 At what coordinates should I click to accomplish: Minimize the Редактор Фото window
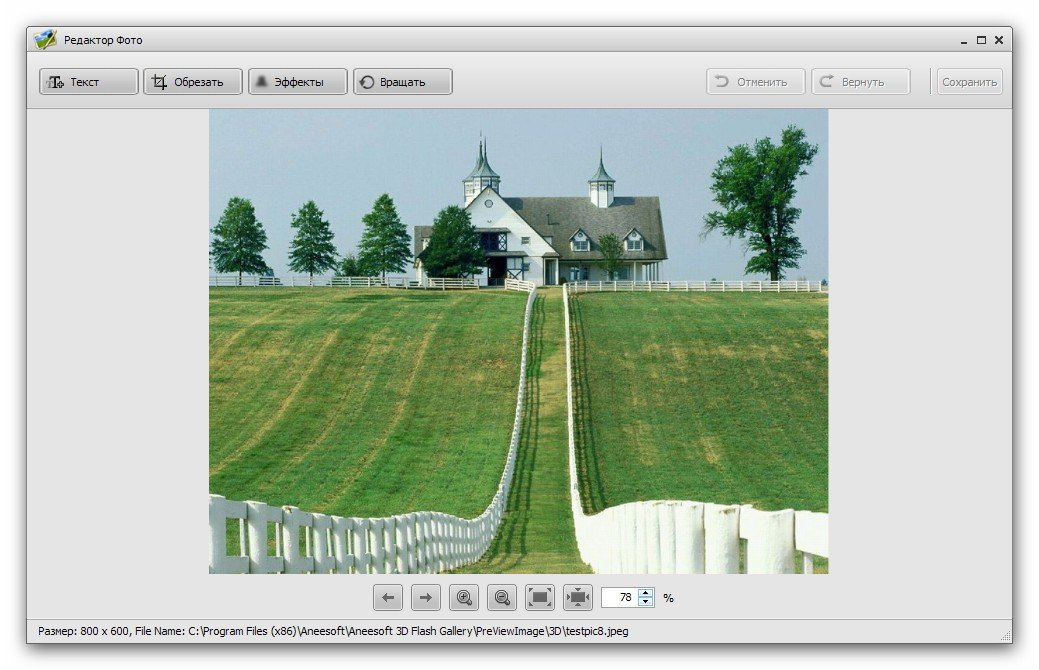pyautogui.click(x=964, y=40)
